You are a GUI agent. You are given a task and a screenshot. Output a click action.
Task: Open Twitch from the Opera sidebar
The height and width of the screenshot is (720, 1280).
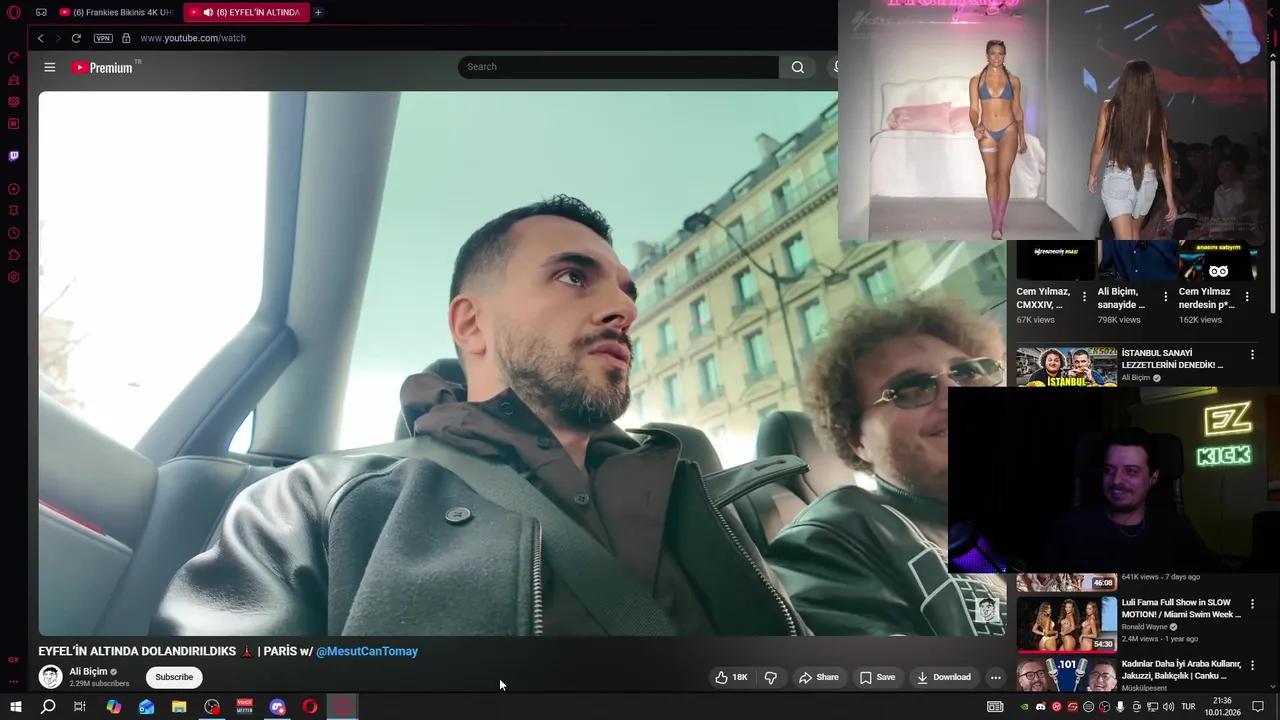(x=14, y=156)
